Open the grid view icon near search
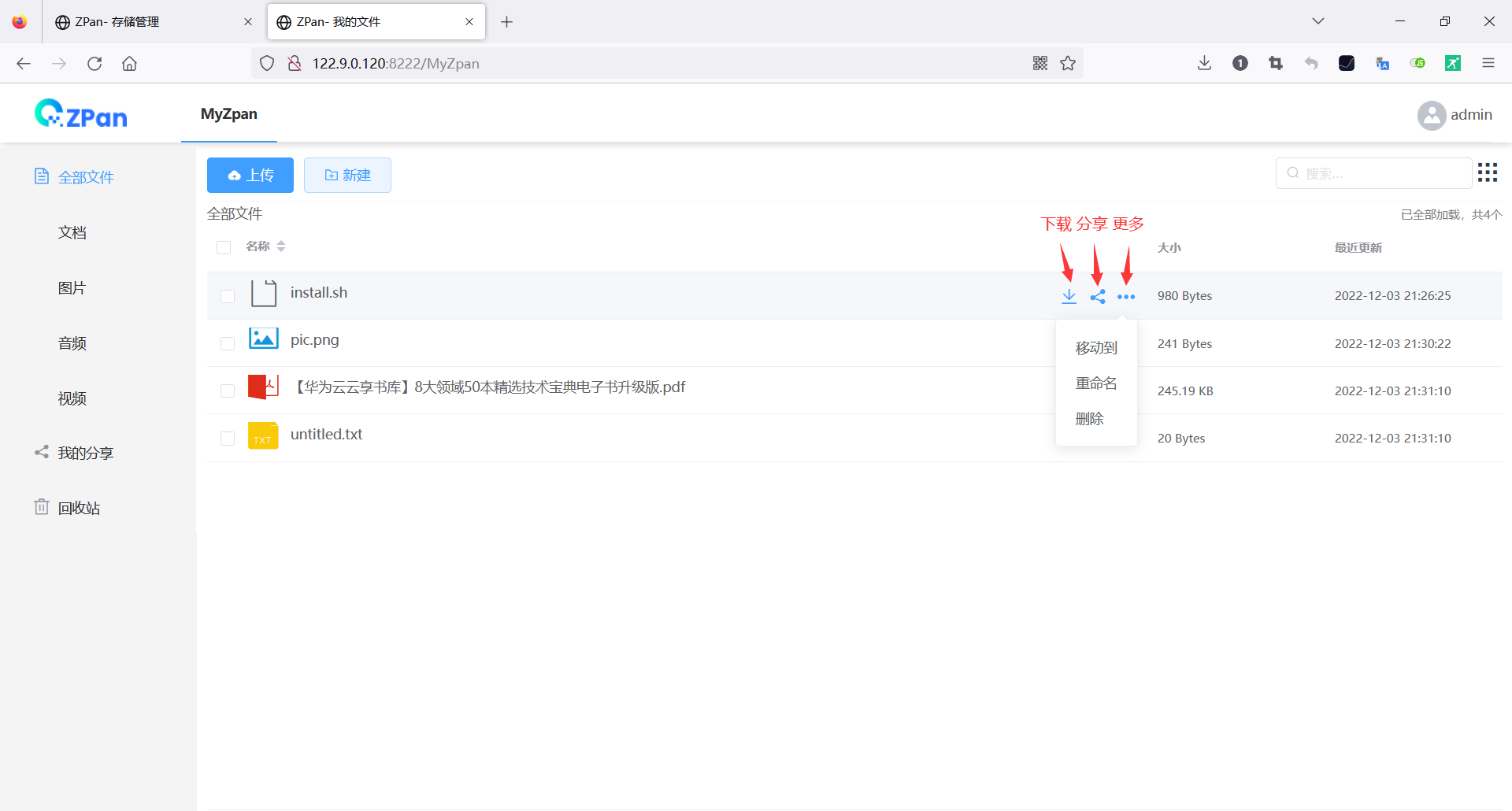1512x811 pixels. (x=1487, y=172)
